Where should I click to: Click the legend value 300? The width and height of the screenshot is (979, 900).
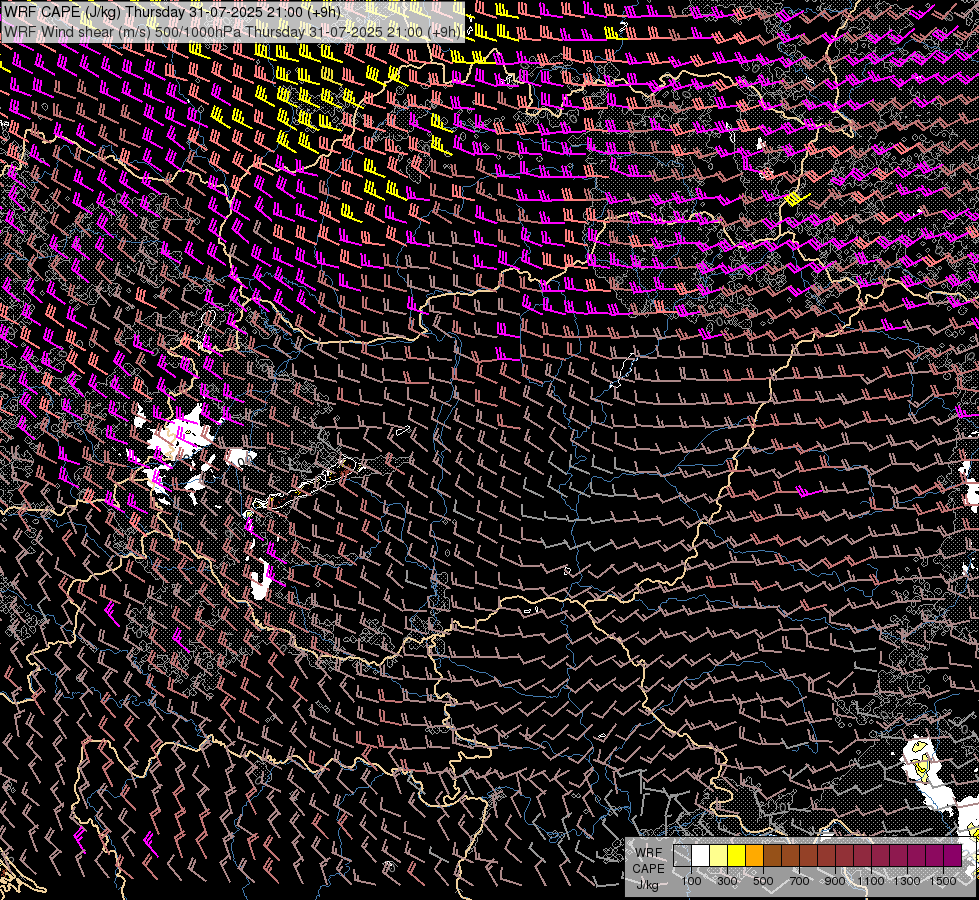(727, 881)
